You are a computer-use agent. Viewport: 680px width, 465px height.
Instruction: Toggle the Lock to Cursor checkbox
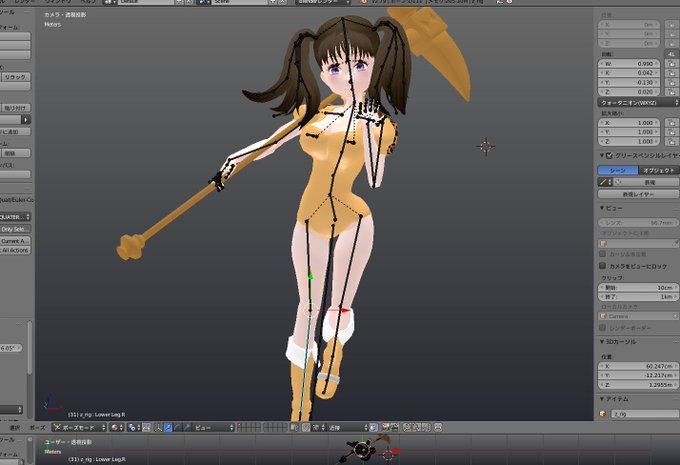(x=602, y=254)
